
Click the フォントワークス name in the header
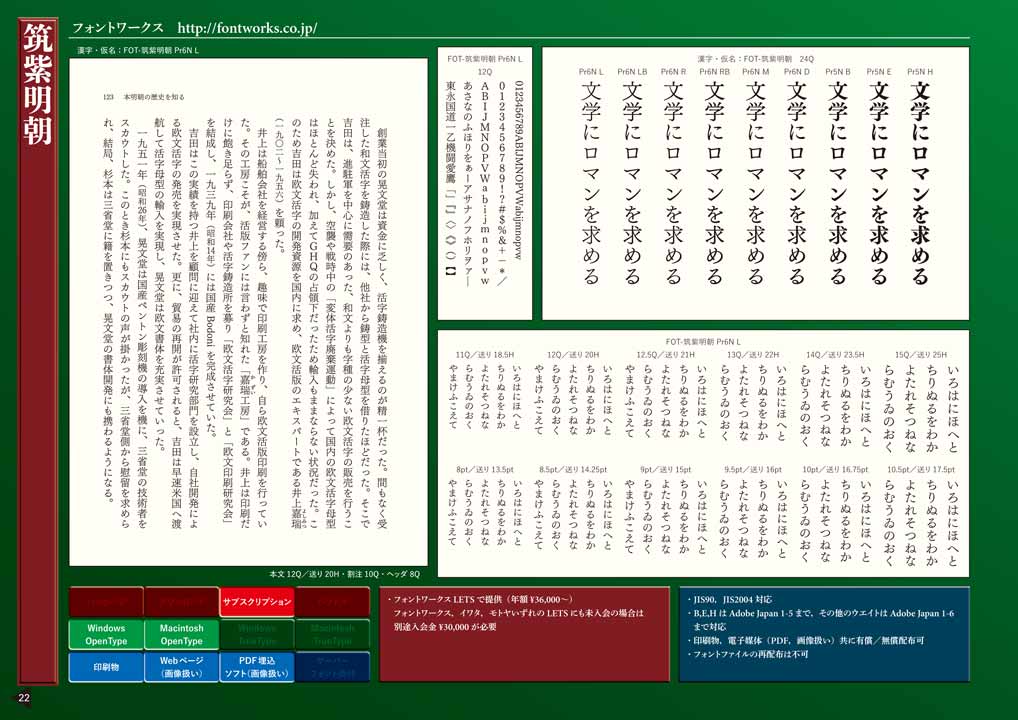tap(118, 29)
